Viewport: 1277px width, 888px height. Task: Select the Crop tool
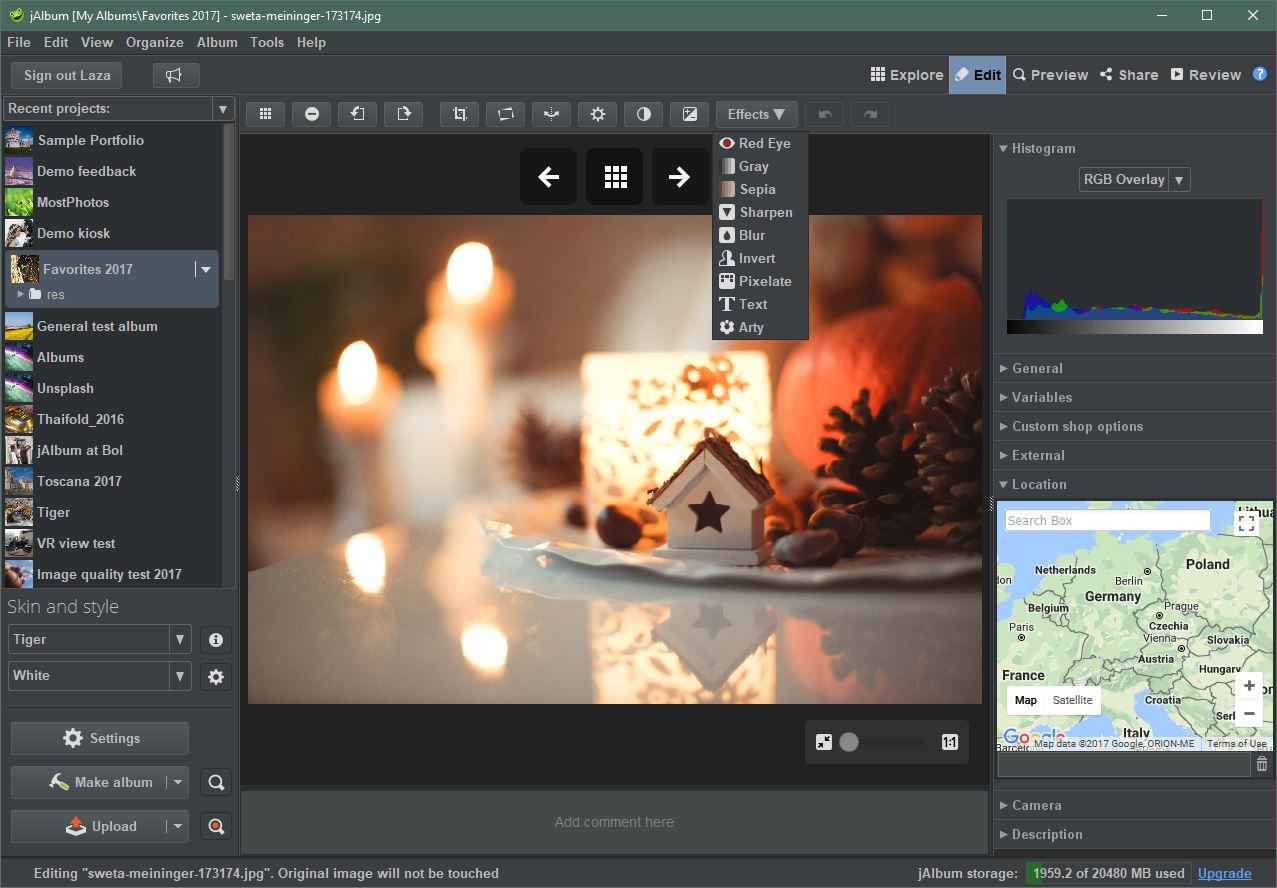[460, 114]
